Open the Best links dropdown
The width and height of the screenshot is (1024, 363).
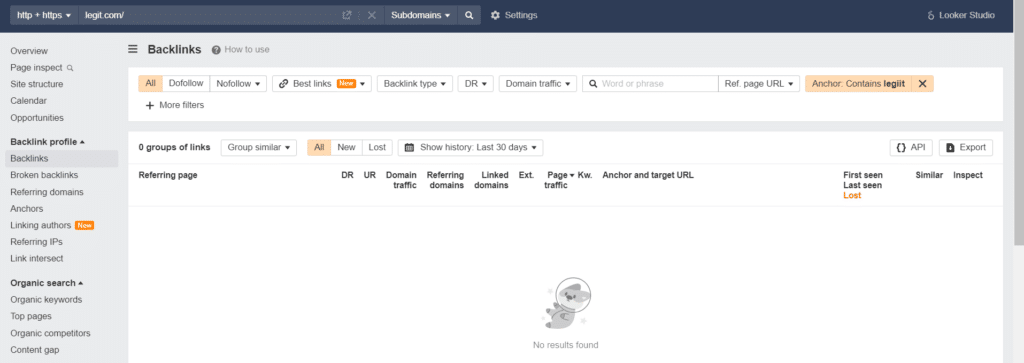tap(322, 84)
